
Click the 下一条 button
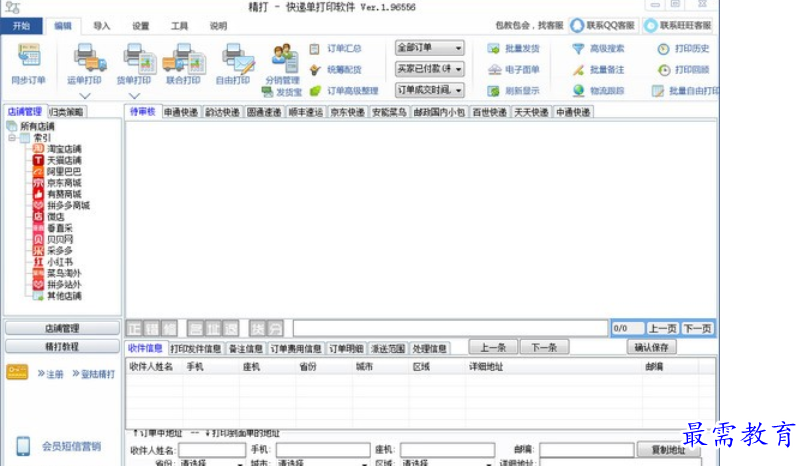click(x=544, y=348)
